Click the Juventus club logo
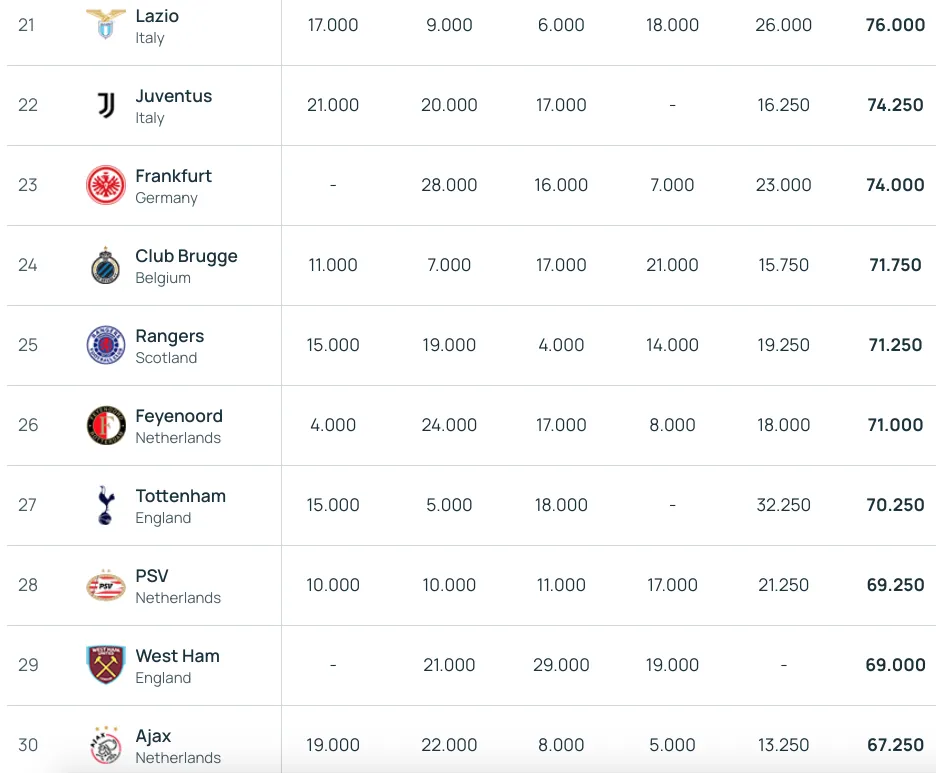936x773 pixels. (x=106, y=106)
